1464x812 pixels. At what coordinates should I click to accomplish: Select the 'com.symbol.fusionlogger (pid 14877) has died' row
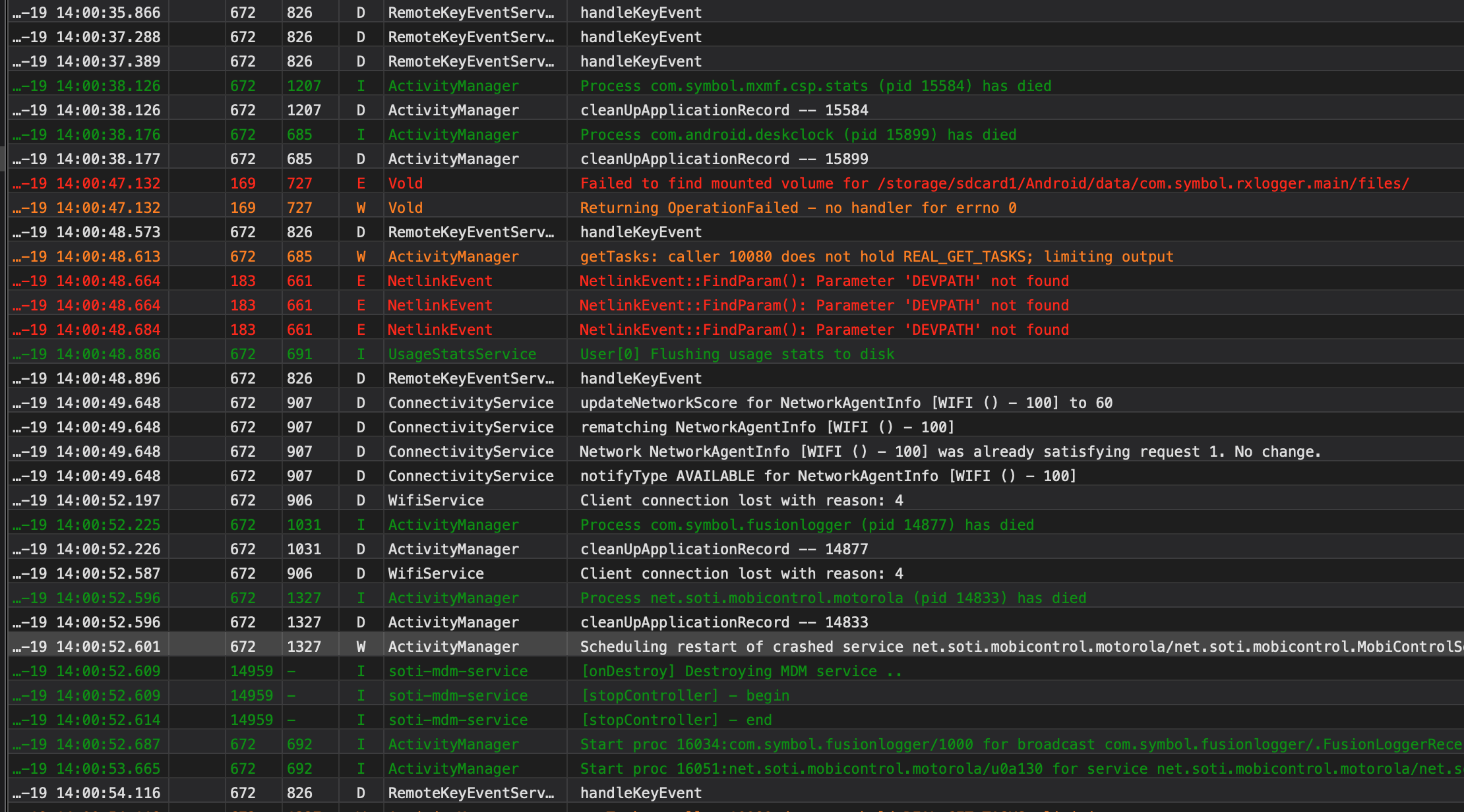(x=807, y=525)
